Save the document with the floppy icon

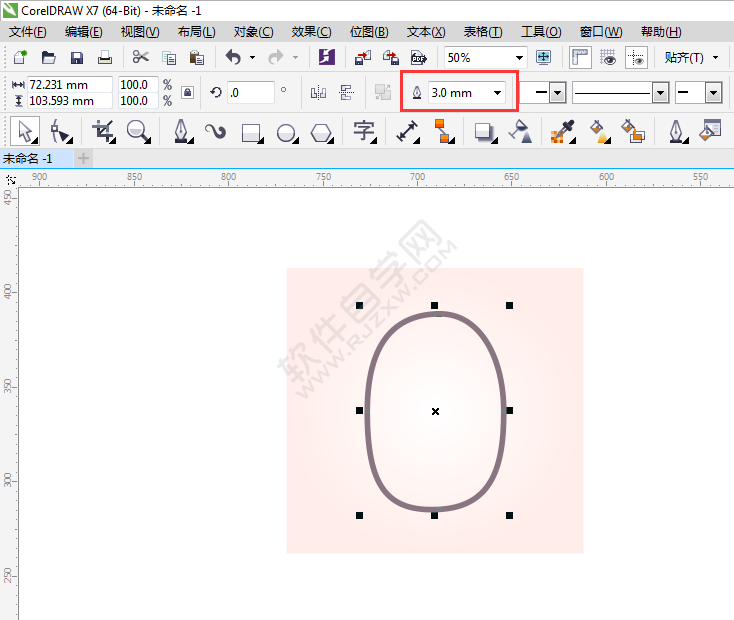[76, 58]
